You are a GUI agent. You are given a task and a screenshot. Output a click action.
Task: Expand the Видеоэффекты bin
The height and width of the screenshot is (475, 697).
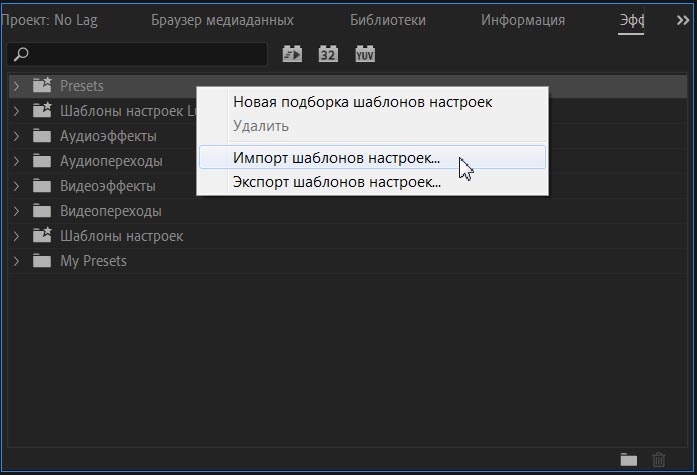(x=16, y=186)
